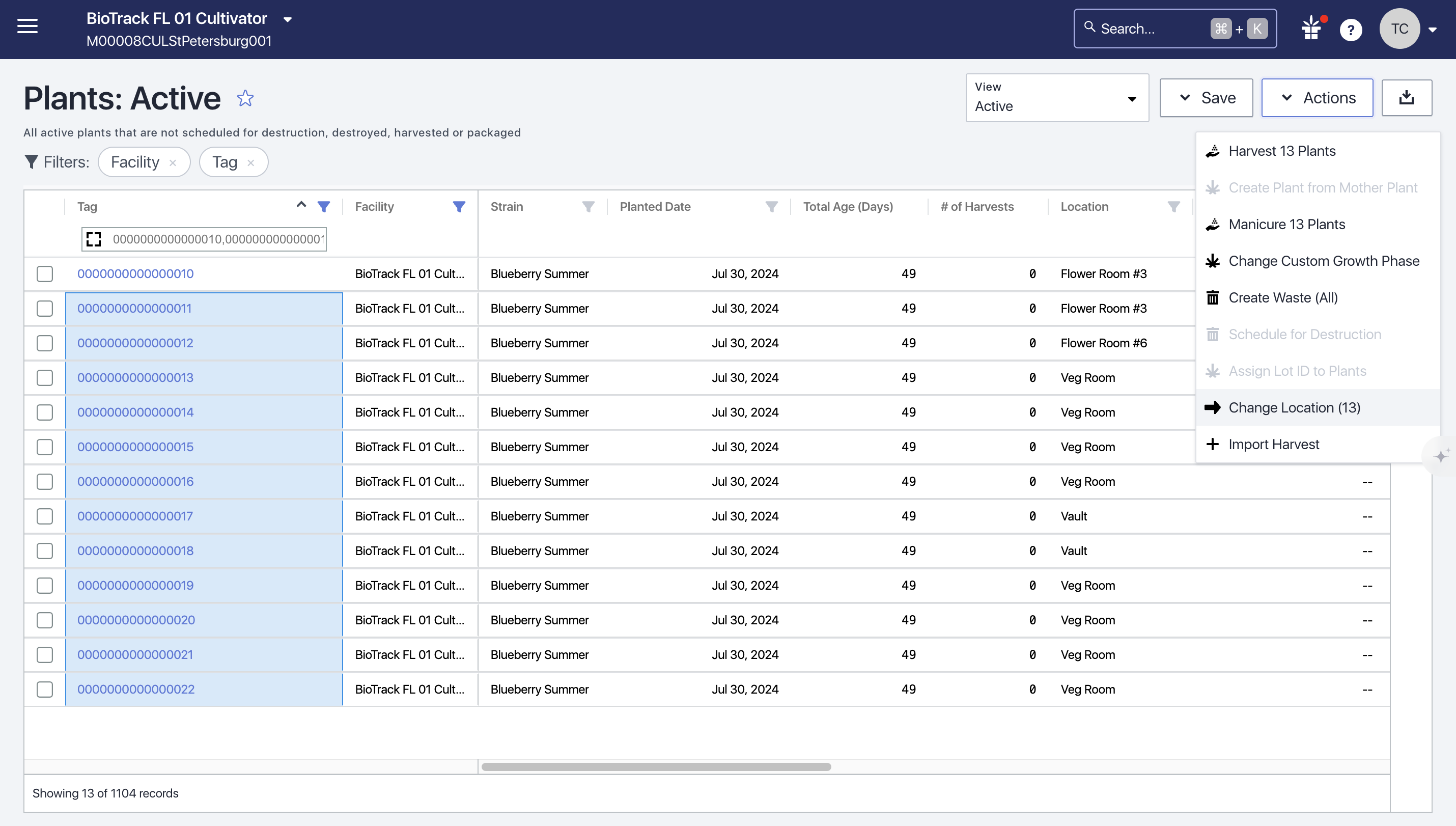The height and width of the screenshot is (826, 1456).
Task: Open Planted Date column filter funnel
Action: [x=772, y=207]
